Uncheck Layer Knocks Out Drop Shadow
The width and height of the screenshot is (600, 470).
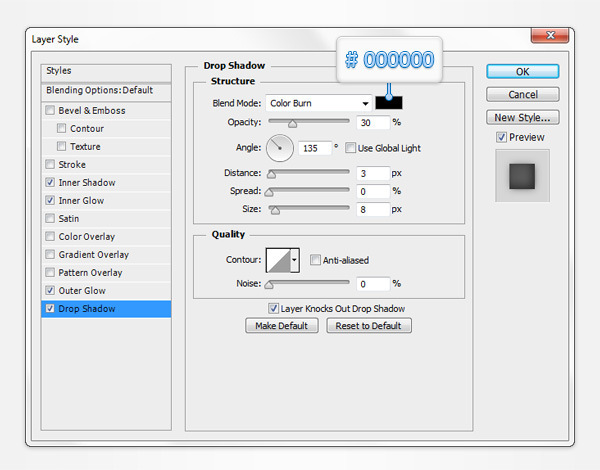click(273, 309)
